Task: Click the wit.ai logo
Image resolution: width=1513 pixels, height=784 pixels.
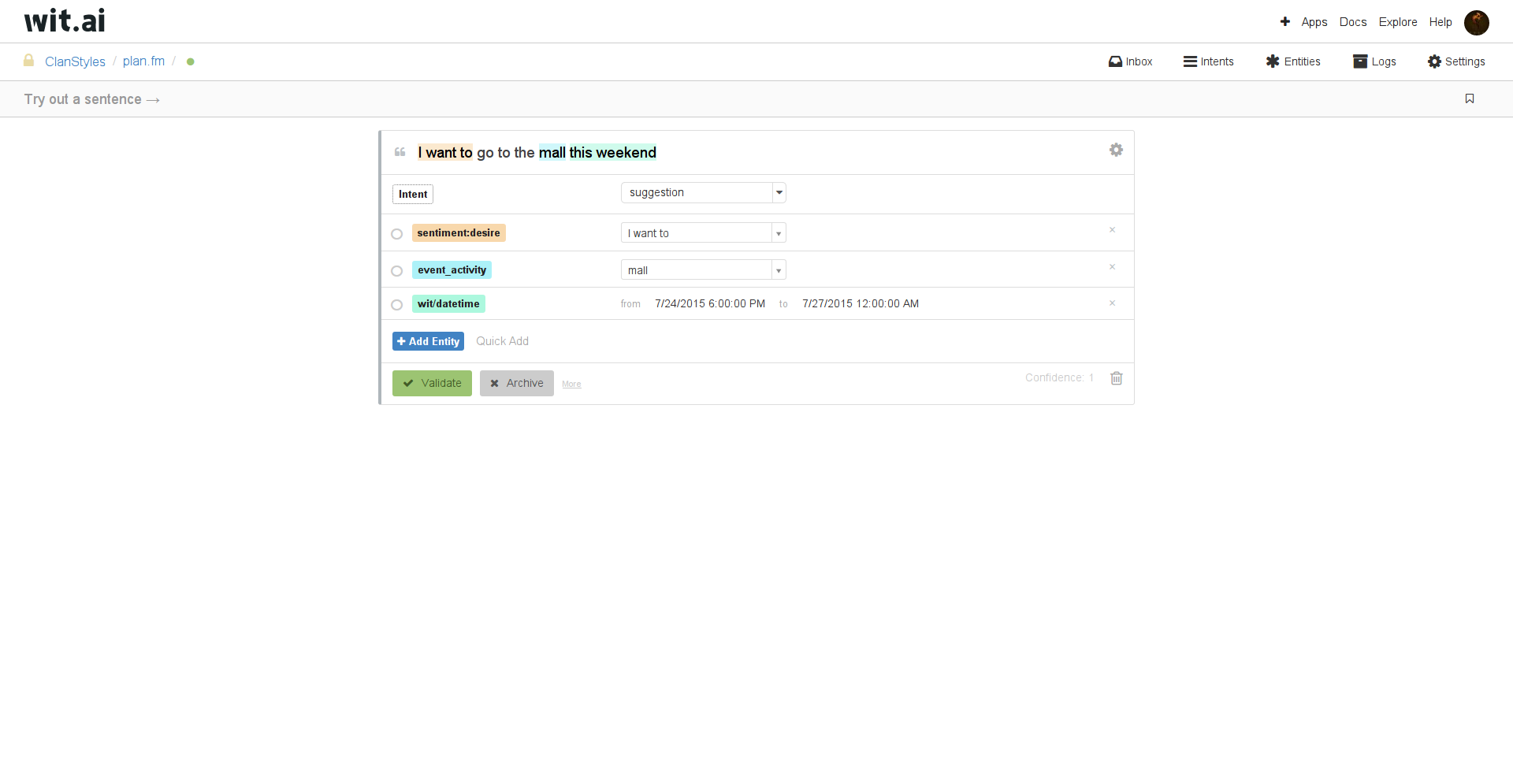Action: [x=65, y=20]
